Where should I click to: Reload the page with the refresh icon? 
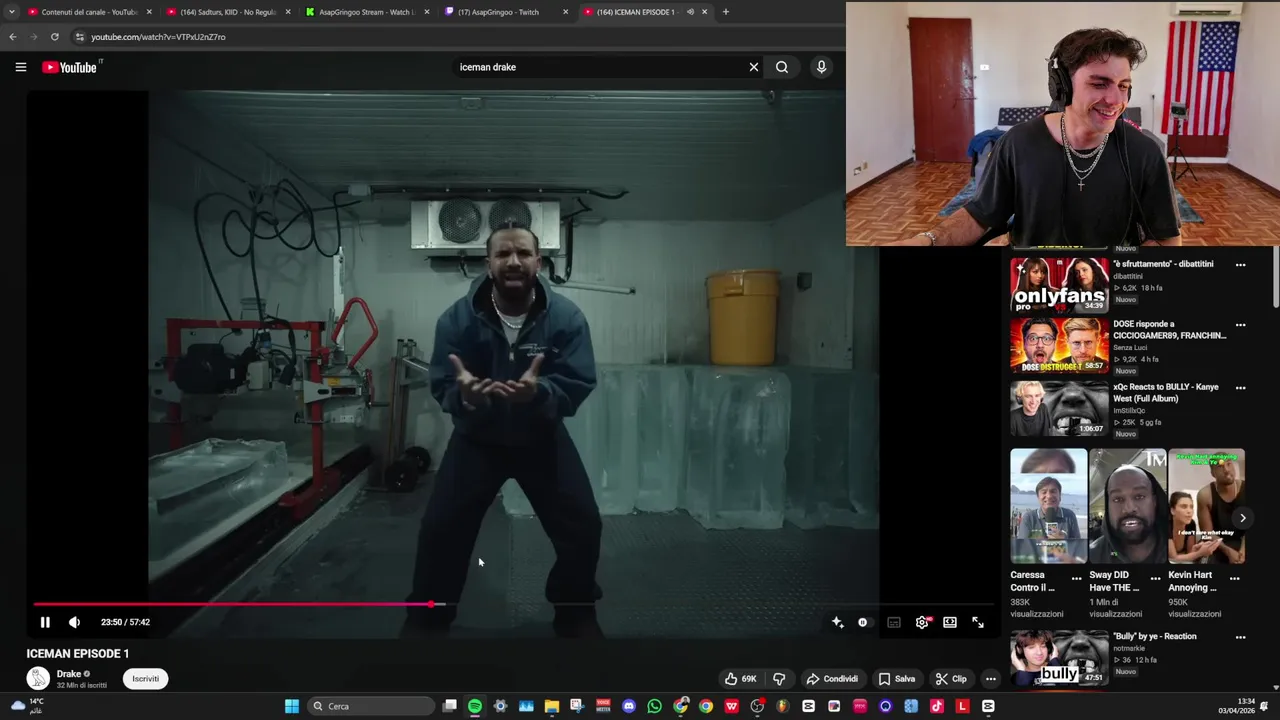tap(54, 37)
